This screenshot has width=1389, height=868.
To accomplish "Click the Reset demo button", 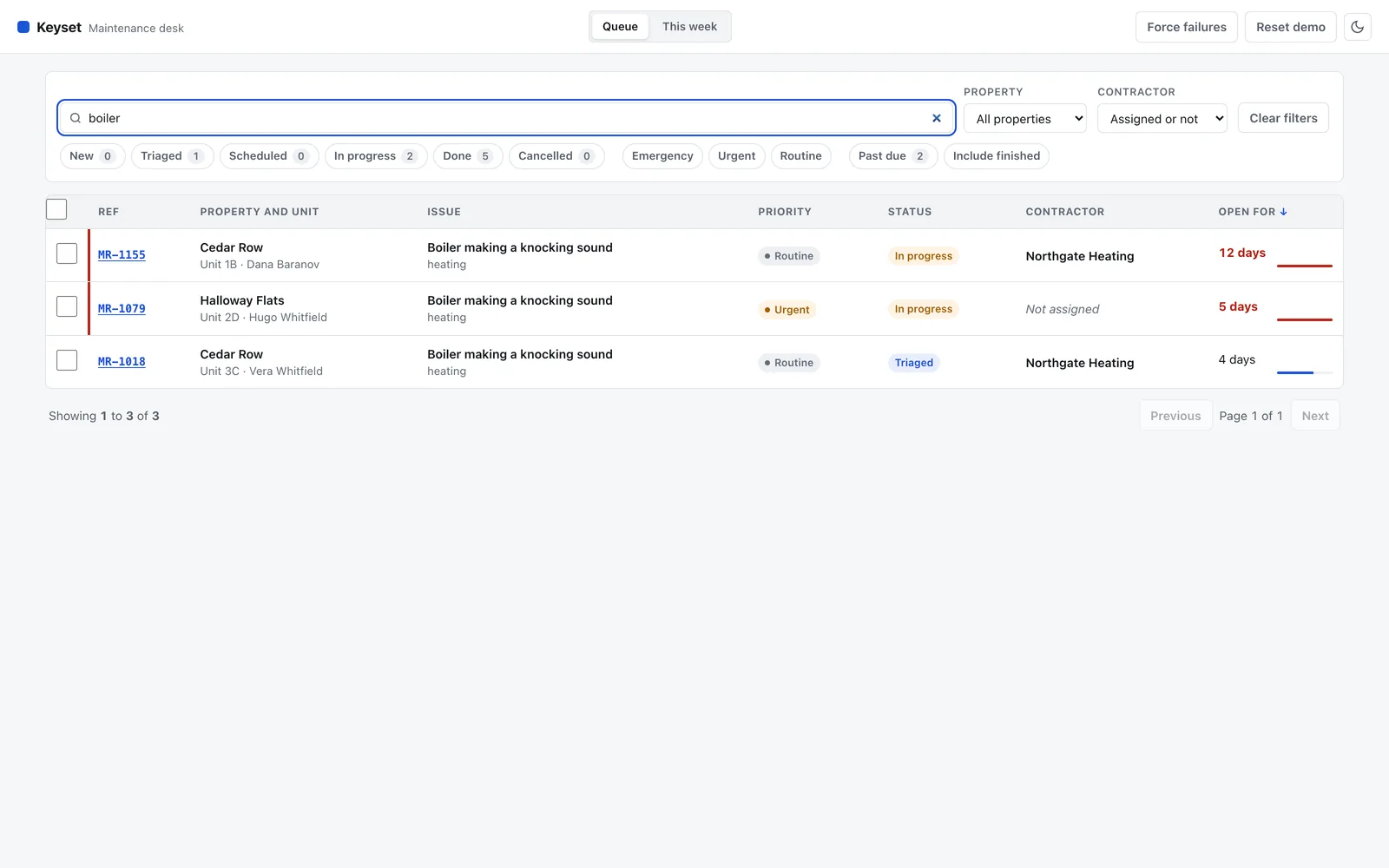I will (x=1290, y=27).
